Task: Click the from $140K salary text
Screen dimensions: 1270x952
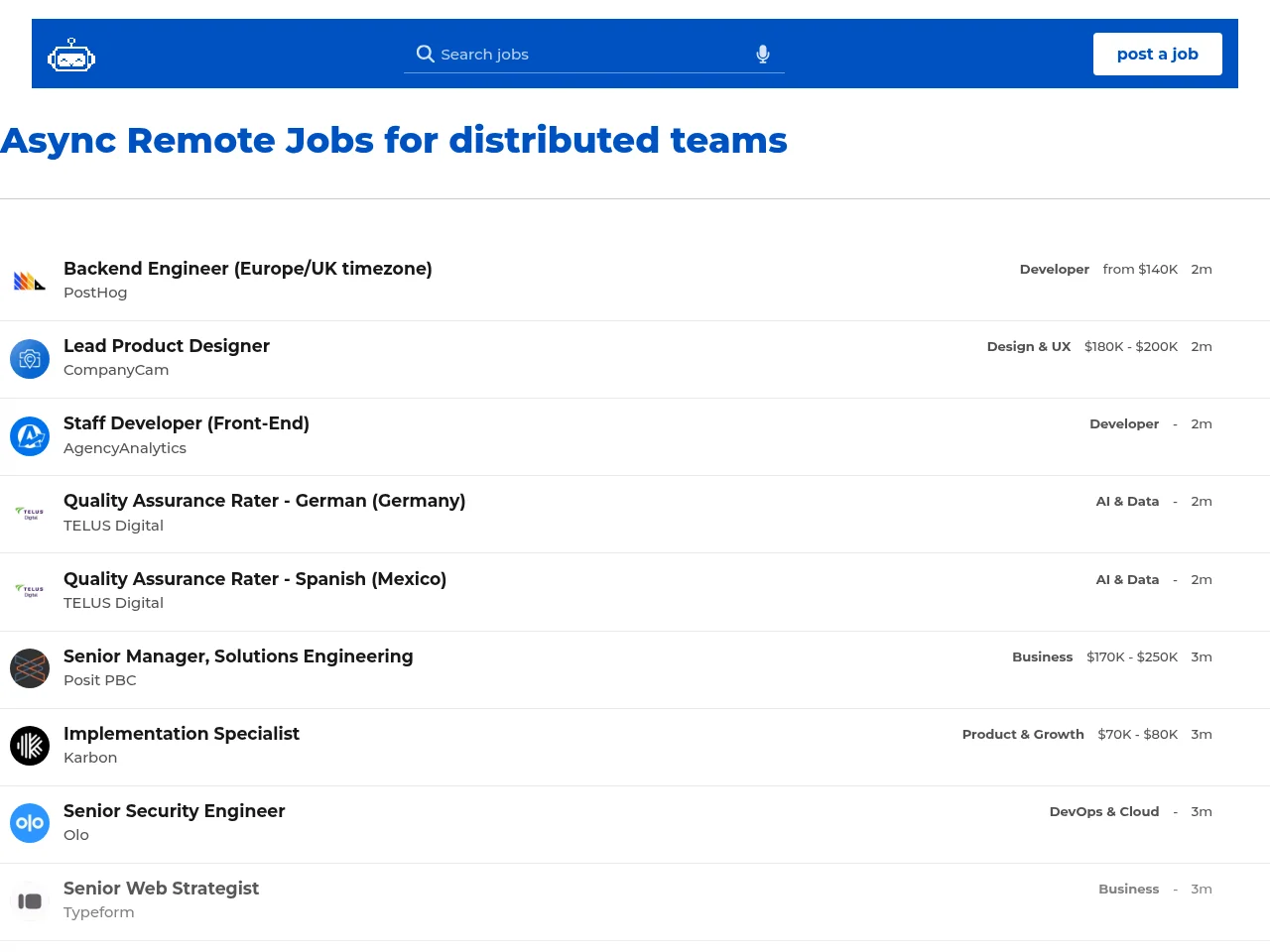Action: coord(1140,269)
